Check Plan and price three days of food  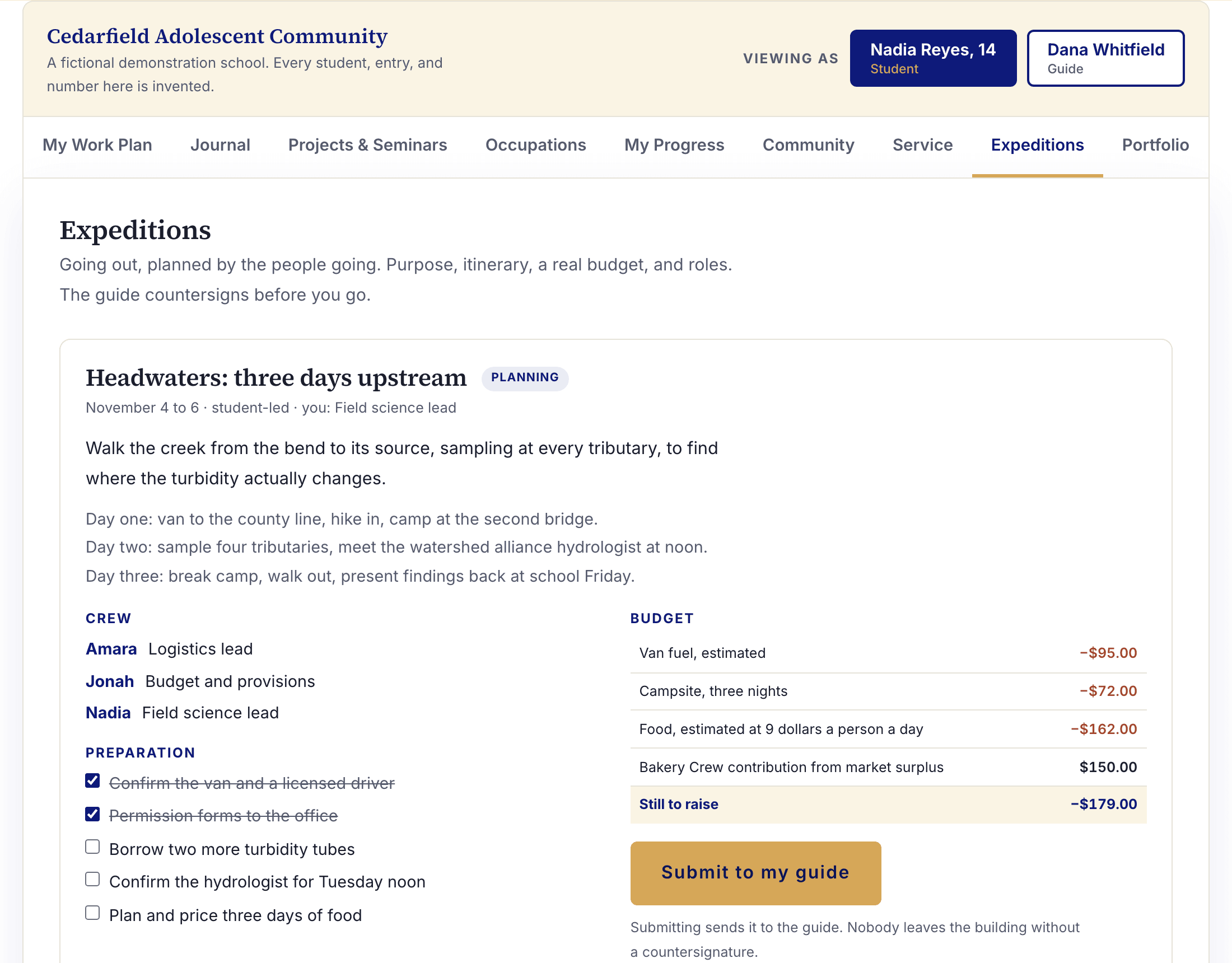[x=92, y=913]
